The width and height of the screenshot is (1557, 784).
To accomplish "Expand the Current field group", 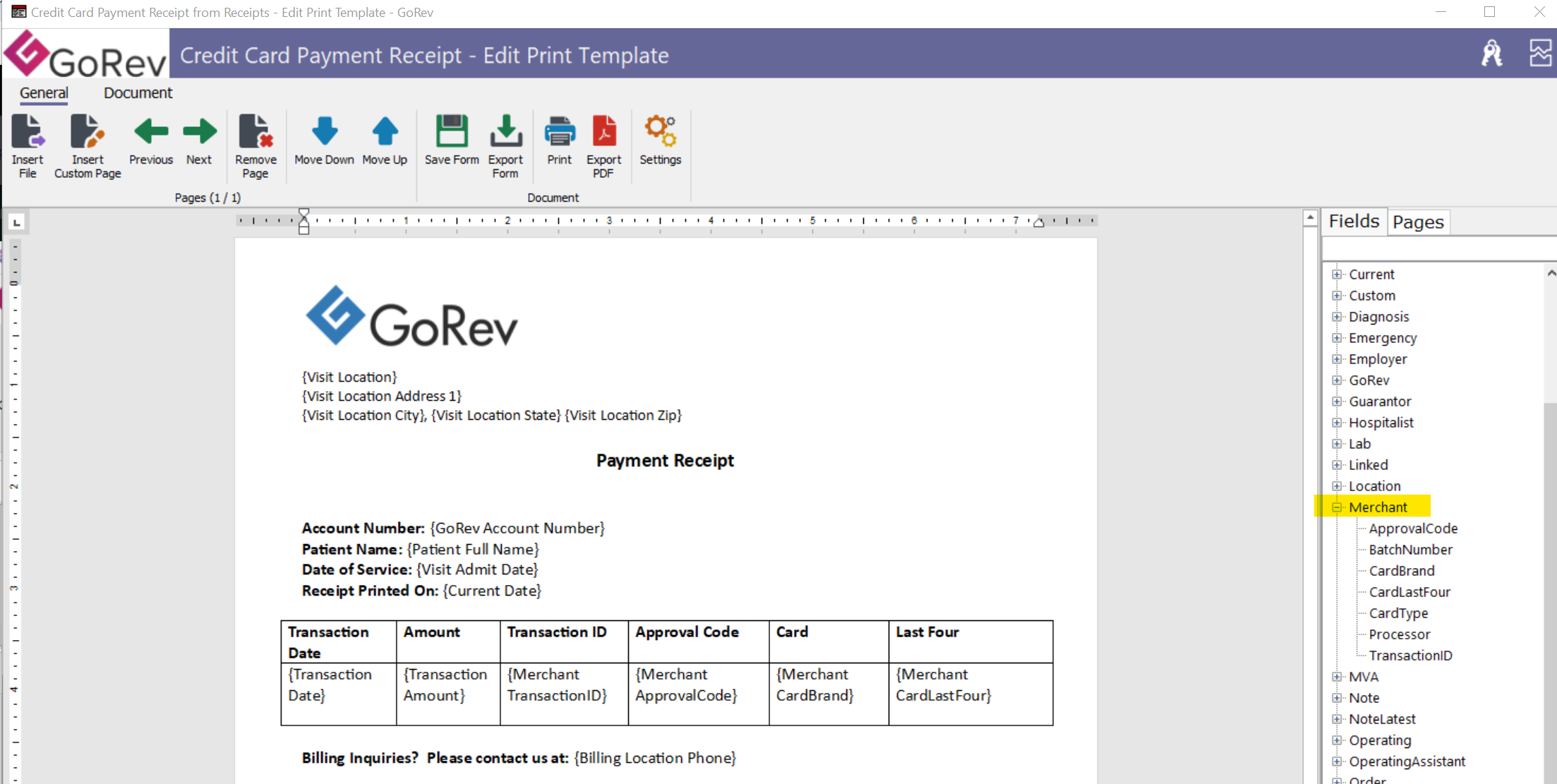I will click(x=1337, y=275).
